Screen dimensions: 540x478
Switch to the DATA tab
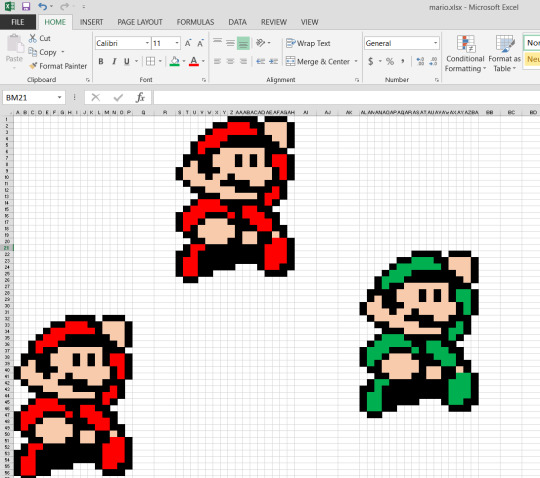click(x=237, y=22)
